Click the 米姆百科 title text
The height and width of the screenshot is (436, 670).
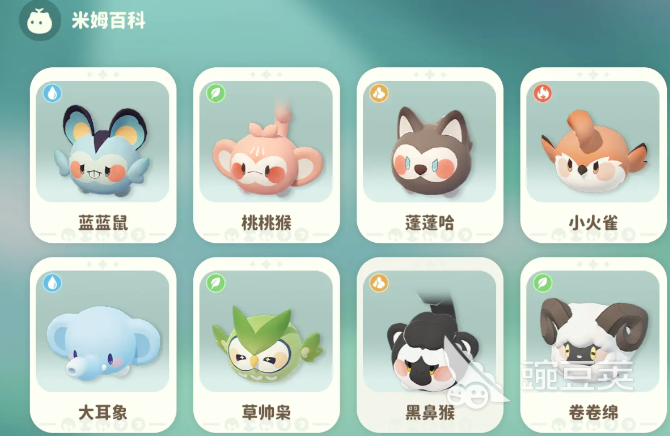(x=109, y=21)
